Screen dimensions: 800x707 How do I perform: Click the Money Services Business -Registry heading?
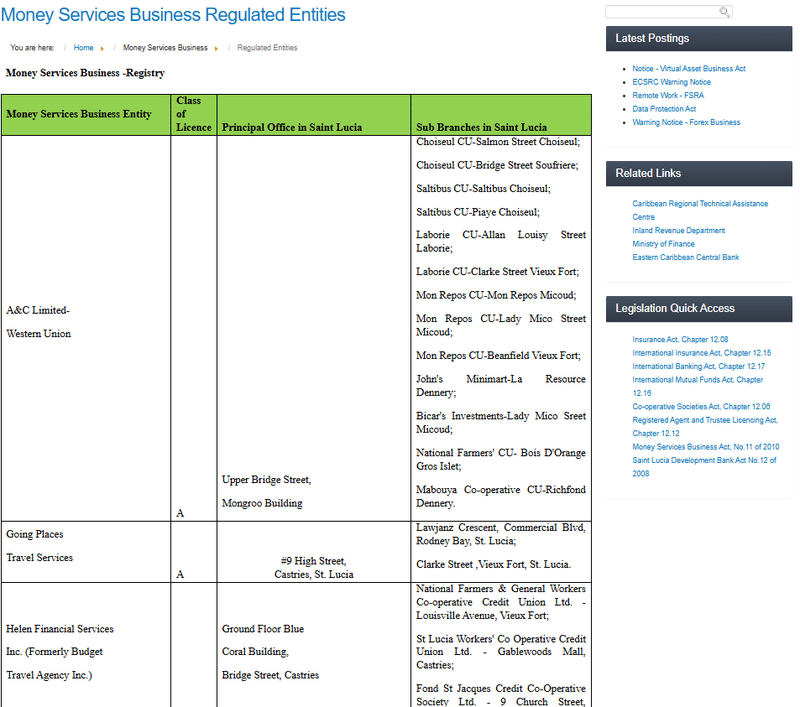(85, 73)
